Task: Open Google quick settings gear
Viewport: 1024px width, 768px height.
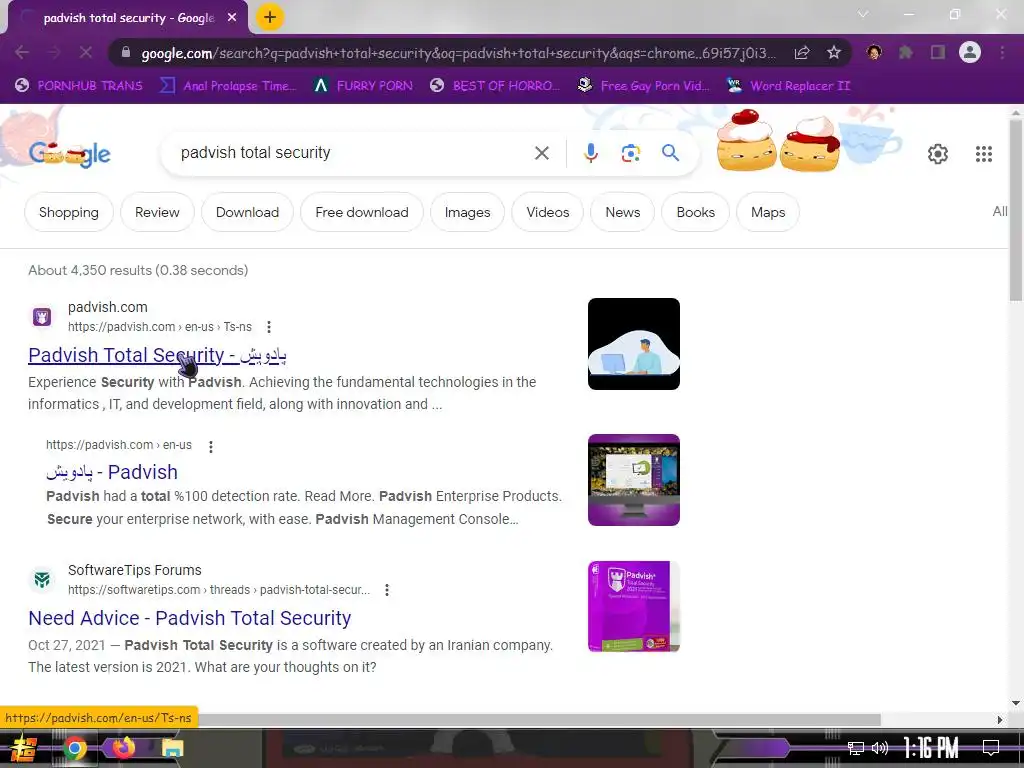Action: [x=938, y=153]
